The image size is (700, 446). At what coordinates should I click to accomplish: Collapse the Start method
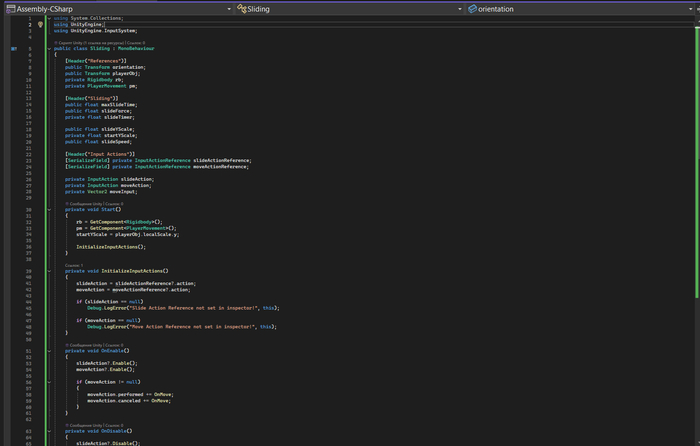tap(49, 209)
